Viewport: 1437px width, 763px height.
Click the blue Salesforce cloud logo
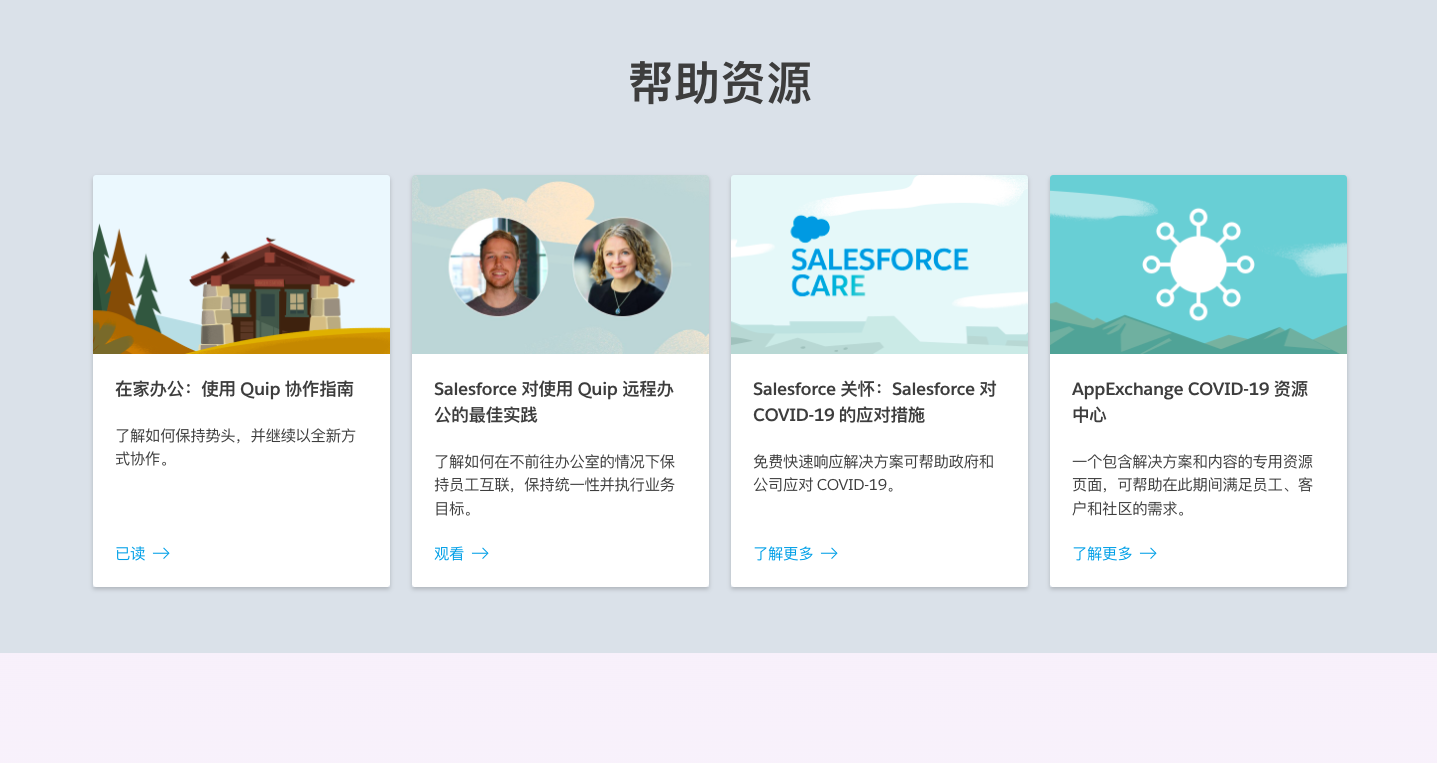pyautogui.click(x=810, y=229)
